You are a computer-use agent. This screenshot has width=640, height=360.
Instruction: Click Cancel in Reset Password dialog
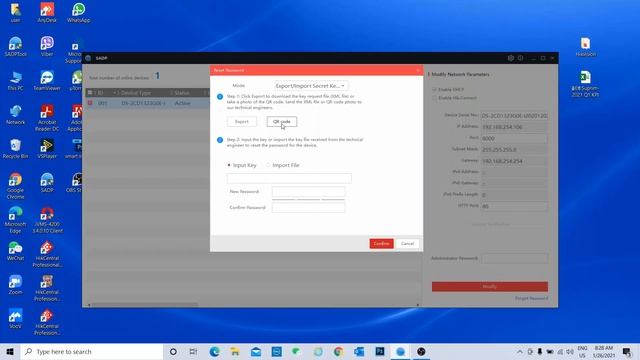pos(407,244)
